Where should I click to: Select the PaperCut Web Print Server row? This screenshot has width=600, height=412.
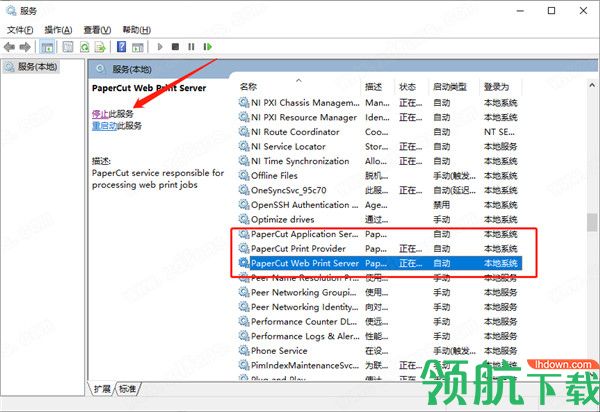(x=379, y=263)
